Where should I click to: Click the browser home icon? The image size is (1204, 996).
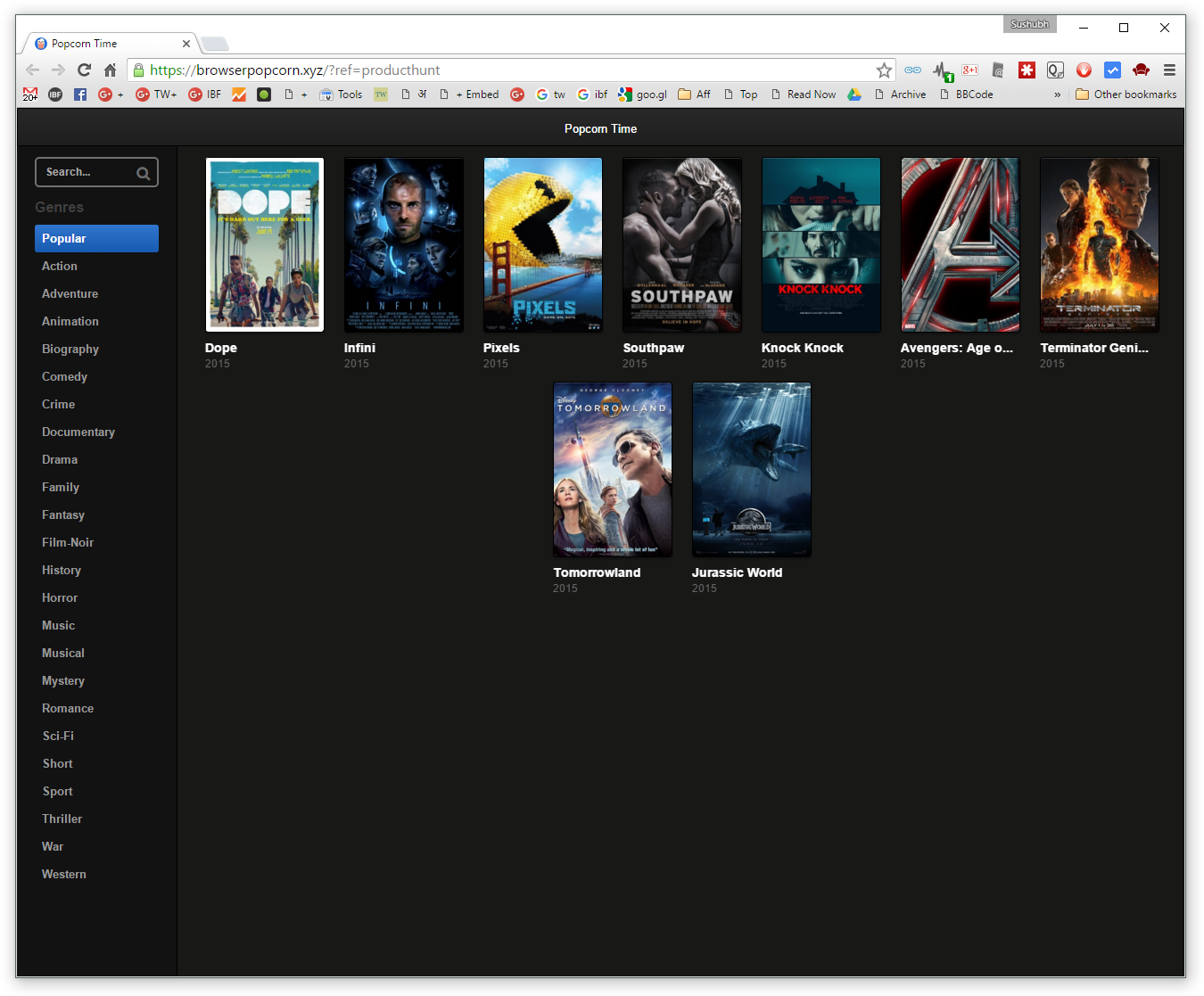pyautogui.click(x=111, y=70)
